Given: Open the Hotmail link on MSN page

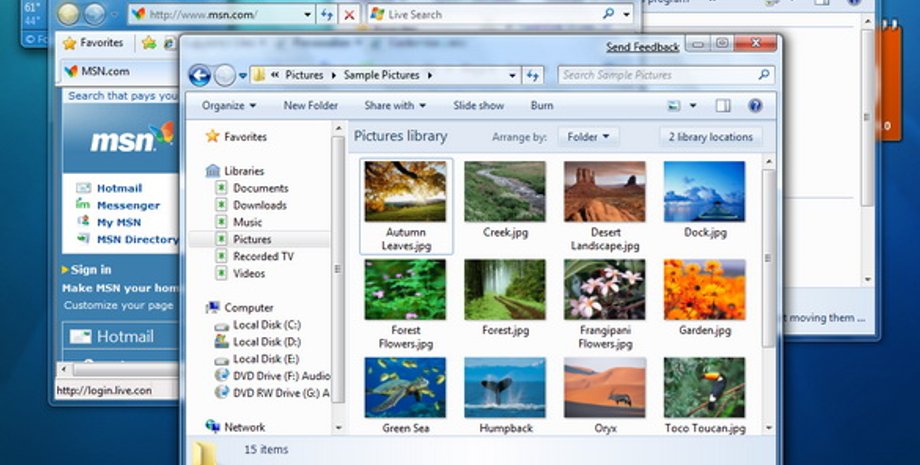Looking at the screenshot, I should (119, 188).
